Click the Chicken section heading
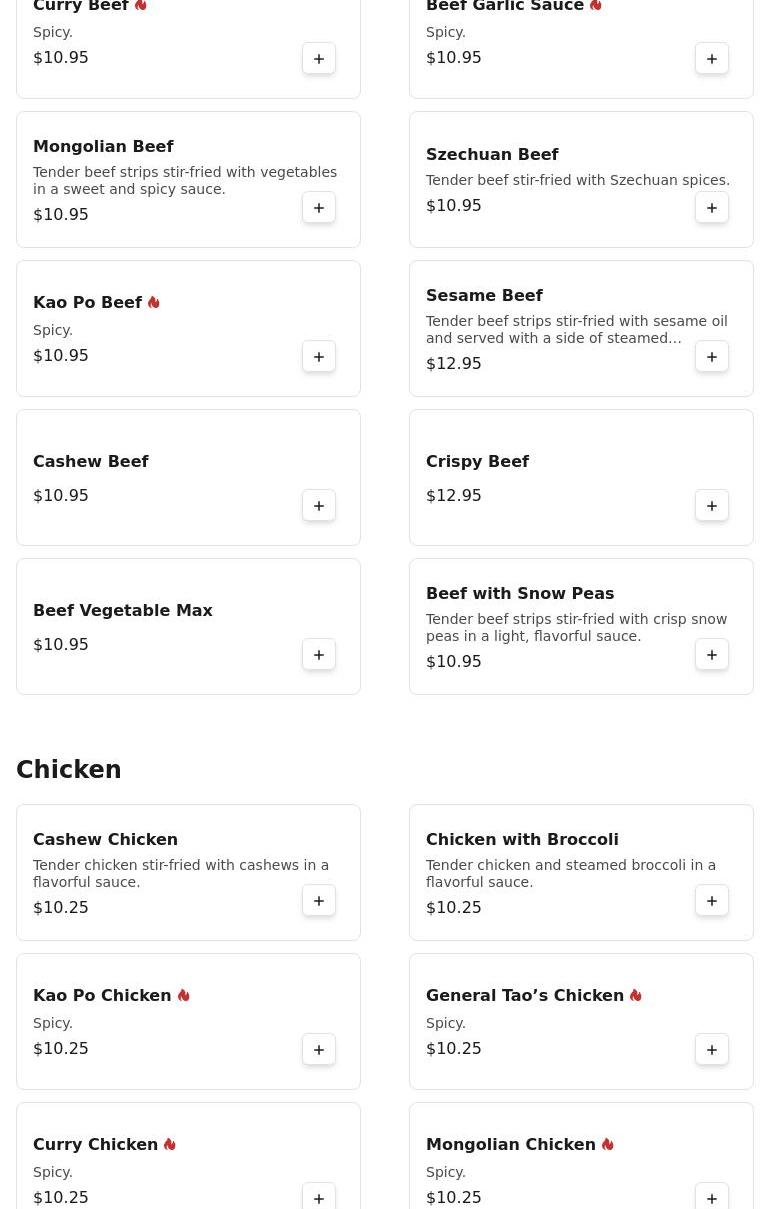This screenshot has height=1209, width=770. click(x=69, y=769)
